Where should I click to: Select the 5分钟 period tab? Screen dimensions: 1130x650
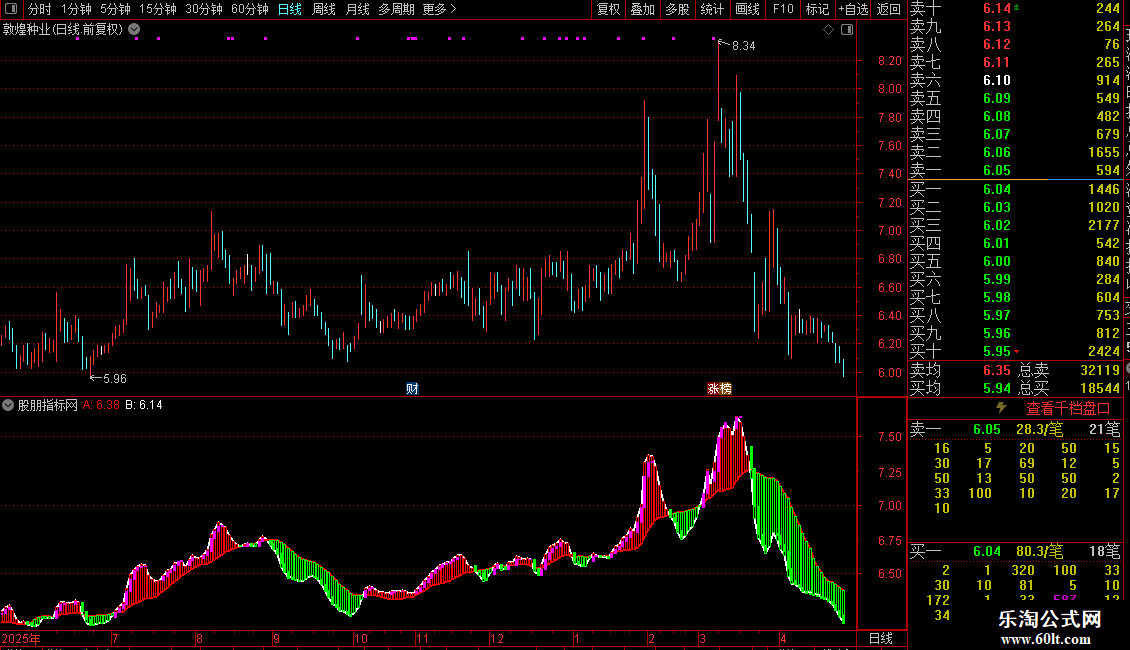coord(115,9)
